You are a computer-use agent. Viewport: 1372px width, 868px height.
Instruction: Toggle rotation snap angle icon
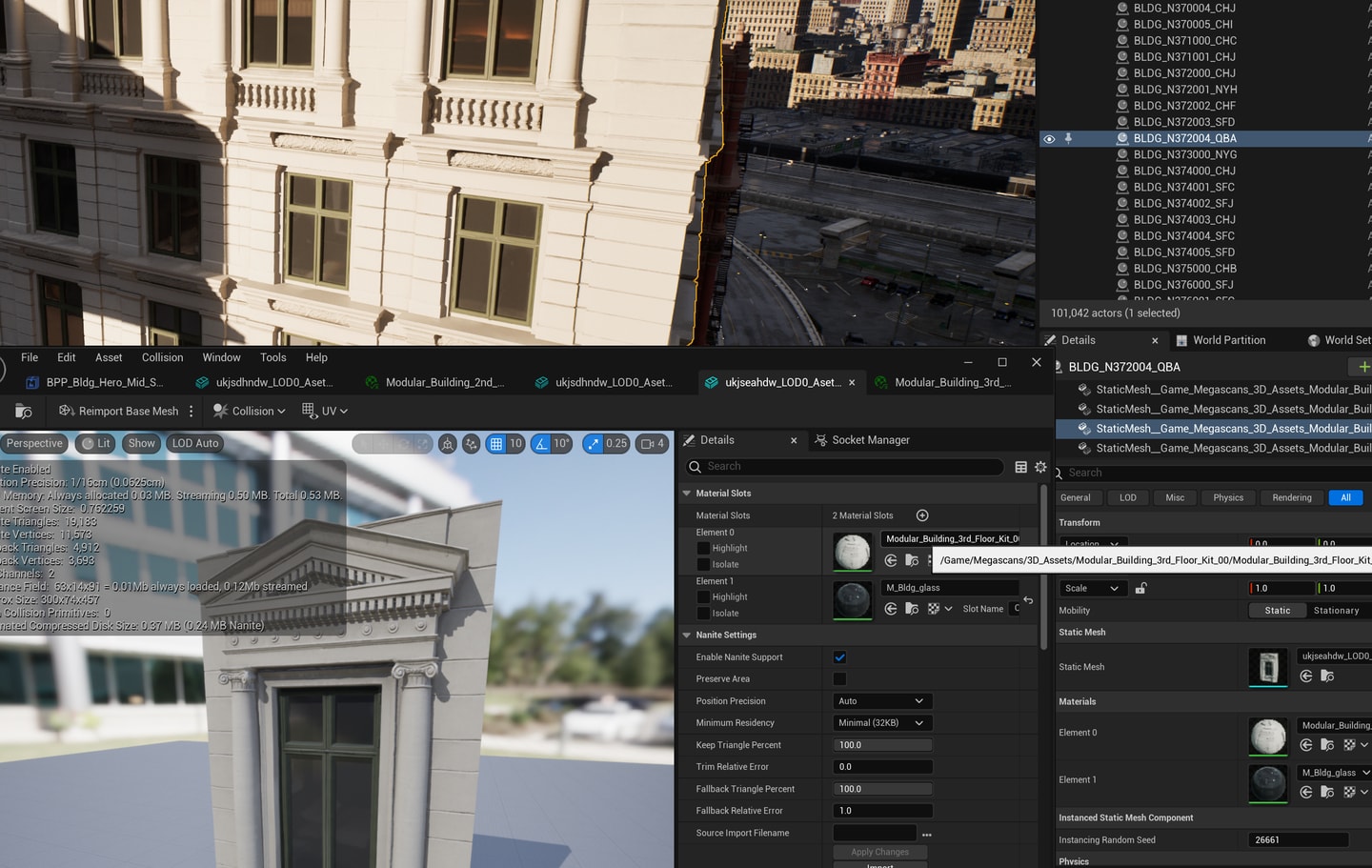(x=541, y=444)
